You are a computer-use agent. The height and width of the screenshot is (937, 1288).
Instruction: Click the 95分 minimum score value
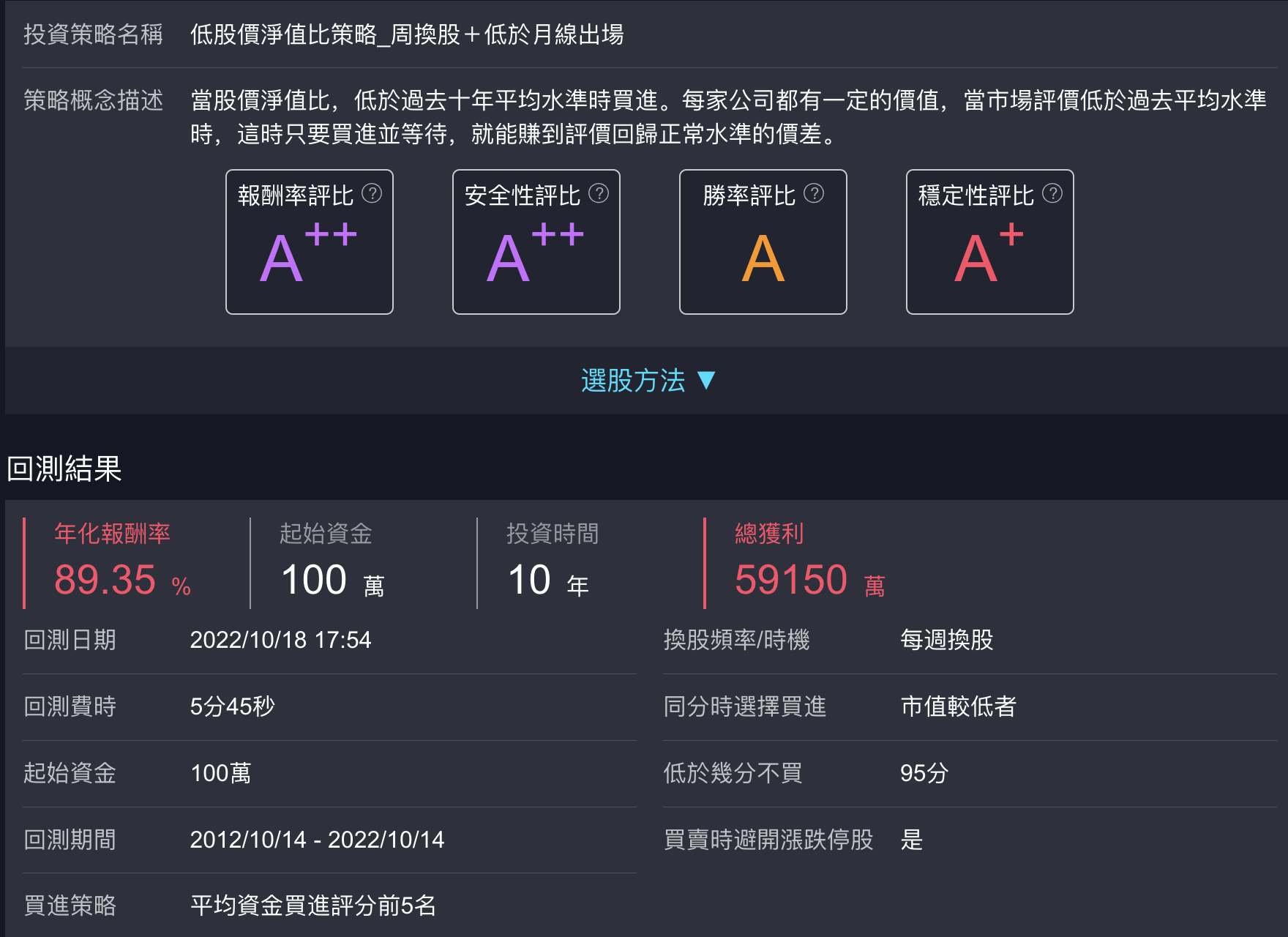(924, 773)
